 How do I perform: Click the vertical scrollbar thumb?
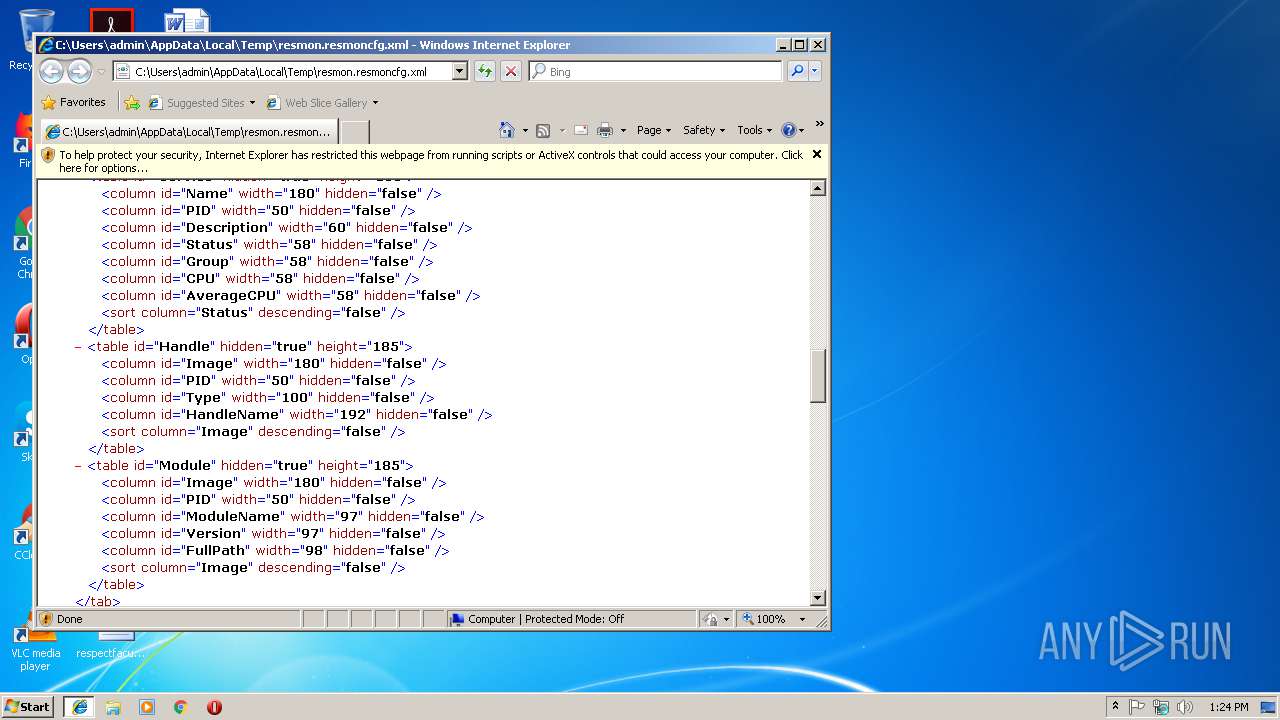(x=817, y=376)
